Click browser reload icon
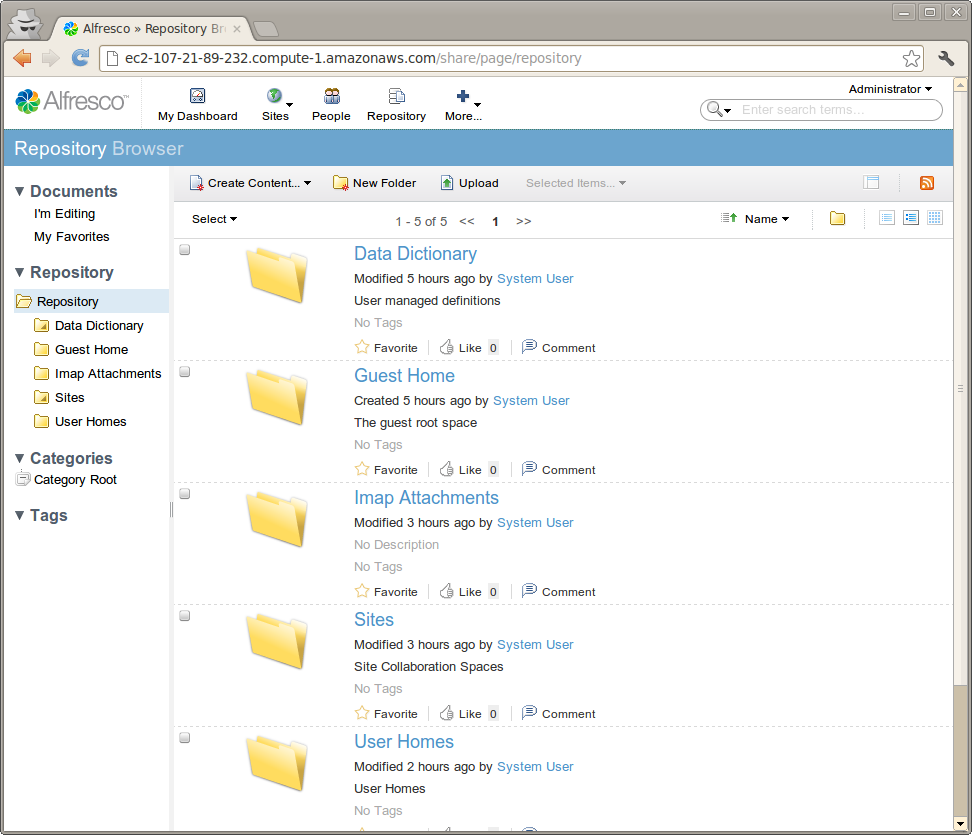Viewport: 972px width, 835px height. 80,58
